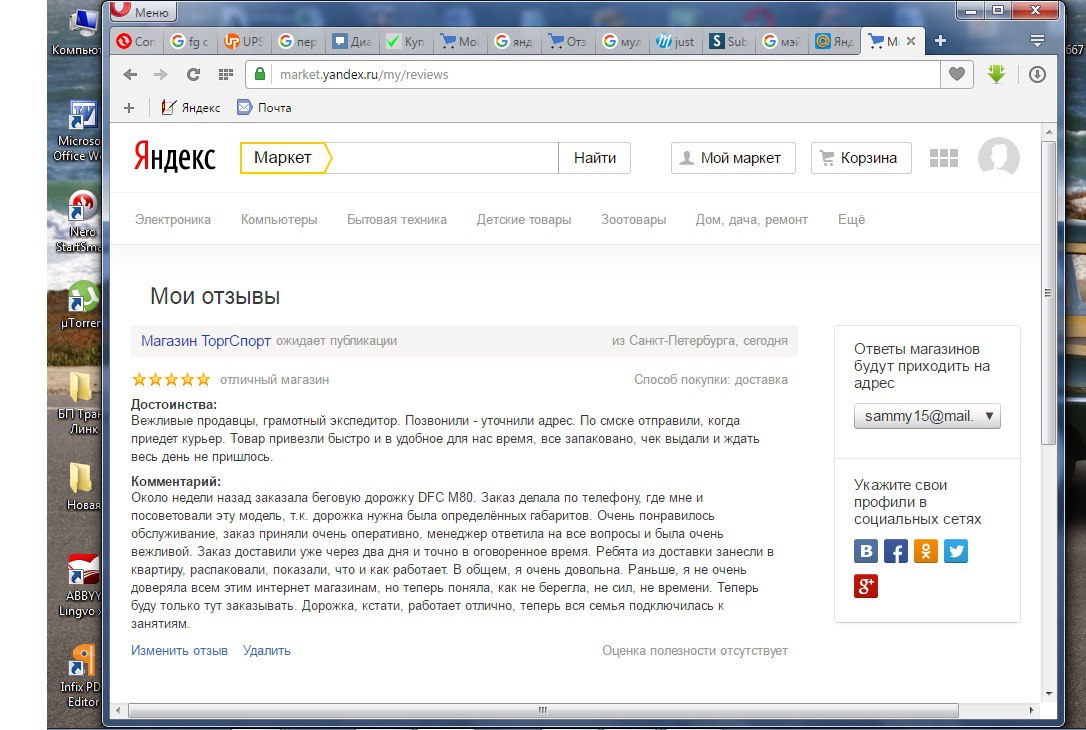The width and height of the screenshot is (1086, 730).
Task: Focus the Market search input field
Action: [445, 158]
